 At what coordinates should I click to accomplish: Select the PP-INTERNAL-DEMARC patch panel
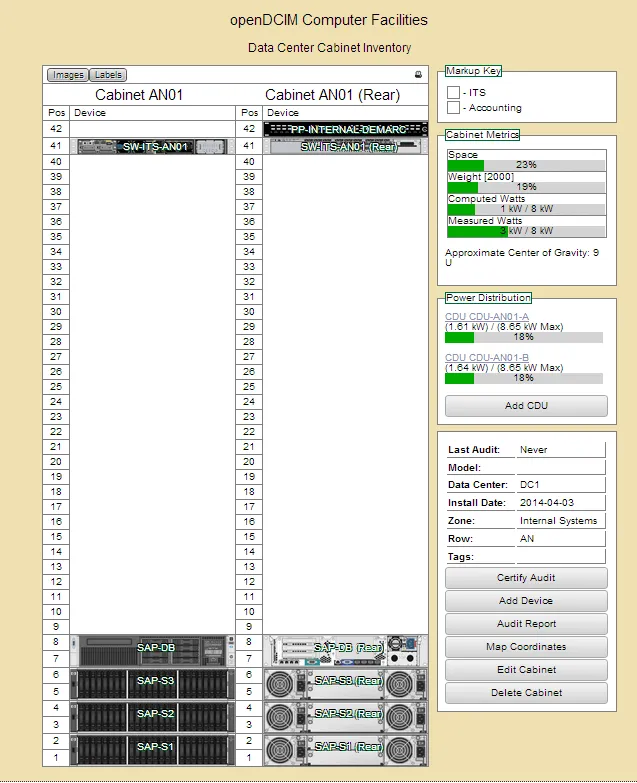point(345,130)
